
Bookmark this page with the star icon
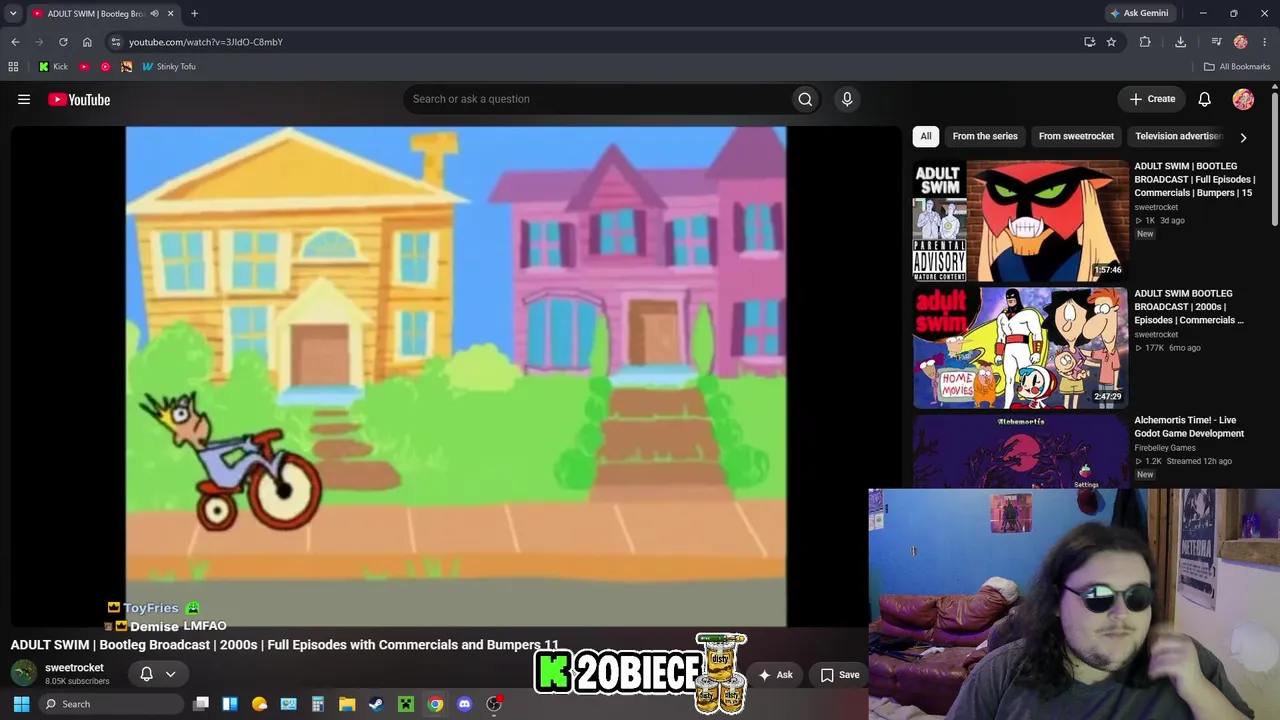coord(1111,42)
